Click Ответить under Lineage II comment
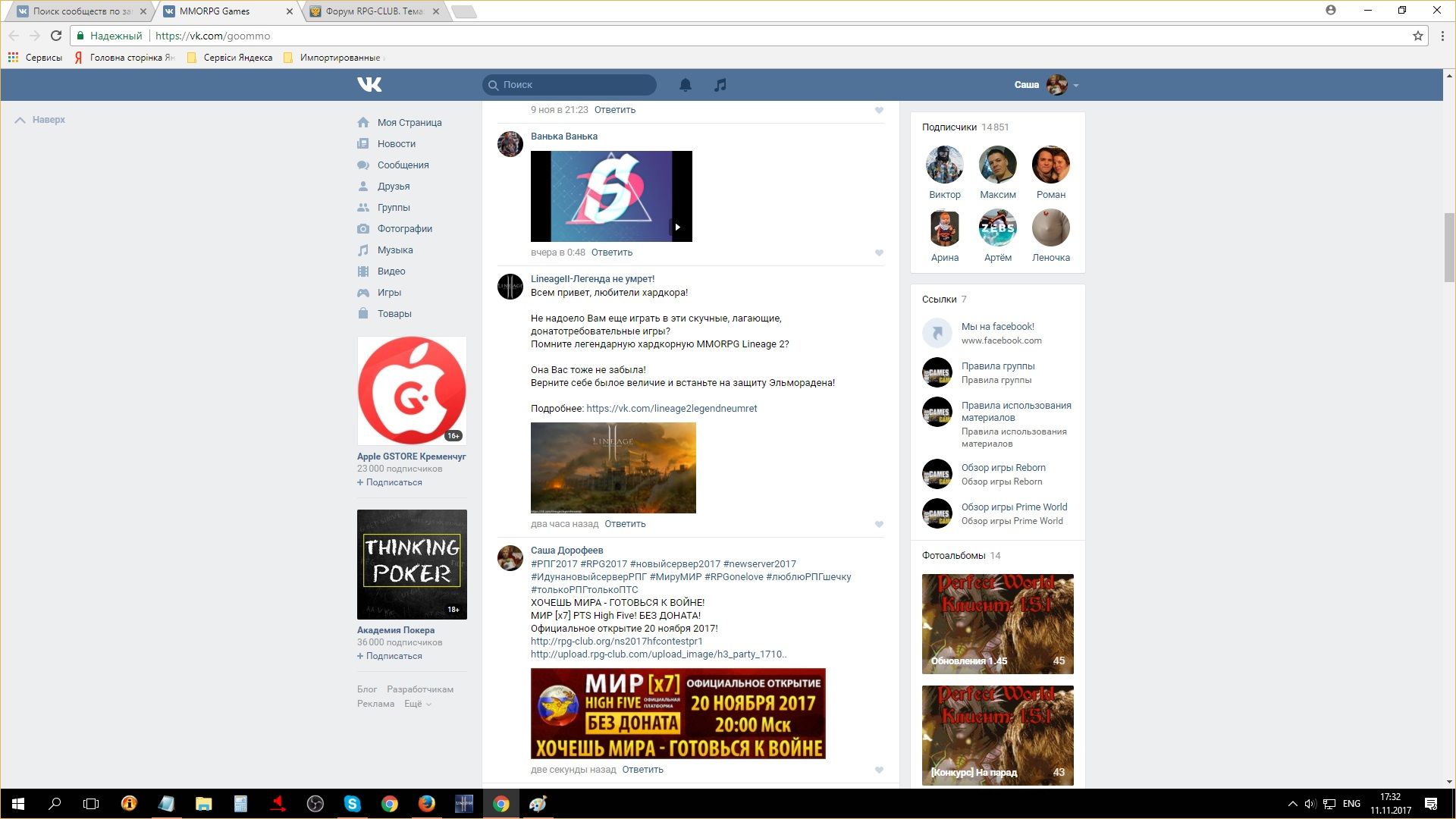This screenshot has height=819, width=1456. (x=625, y=524)
